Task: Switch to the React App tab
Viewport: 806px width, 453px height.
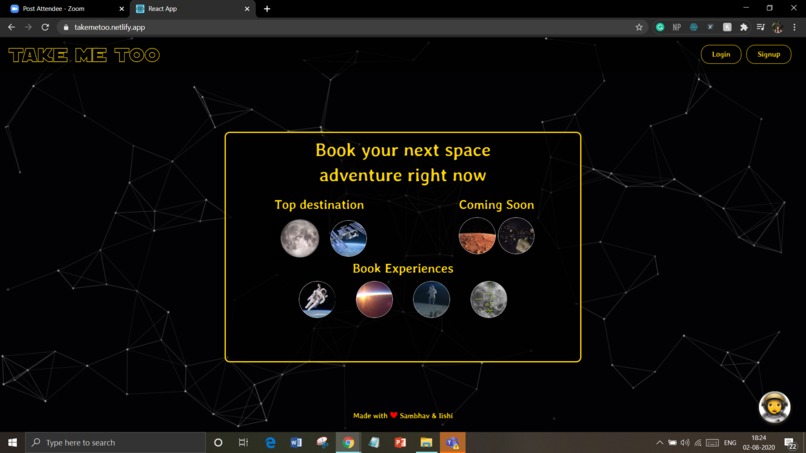Action: [x=193, y=9]
